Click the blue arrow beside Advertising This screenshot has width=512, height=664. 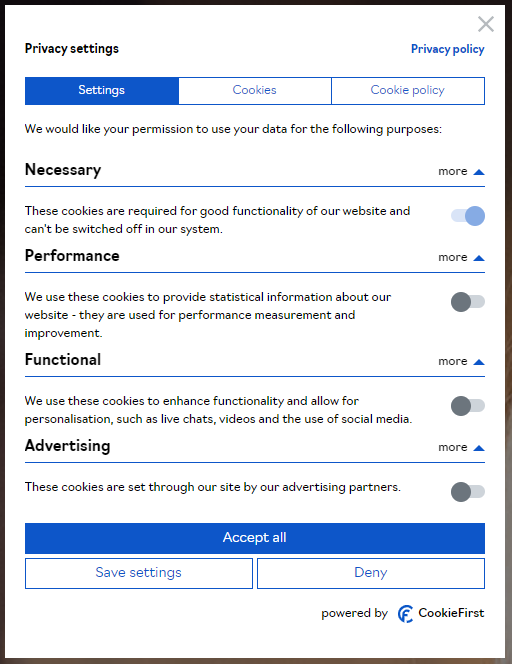tap(479, 448)
